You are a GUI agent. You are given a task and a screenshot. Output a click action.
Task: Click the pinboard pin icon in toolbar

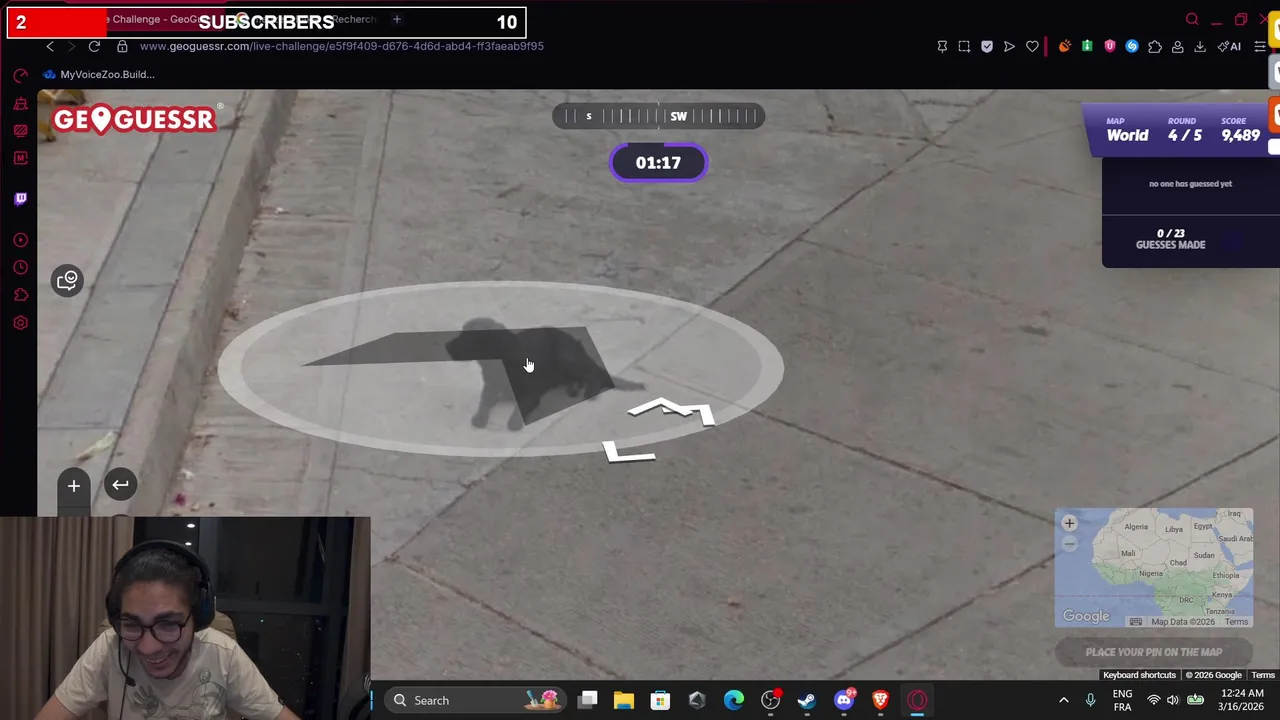[x=942, y=46]
